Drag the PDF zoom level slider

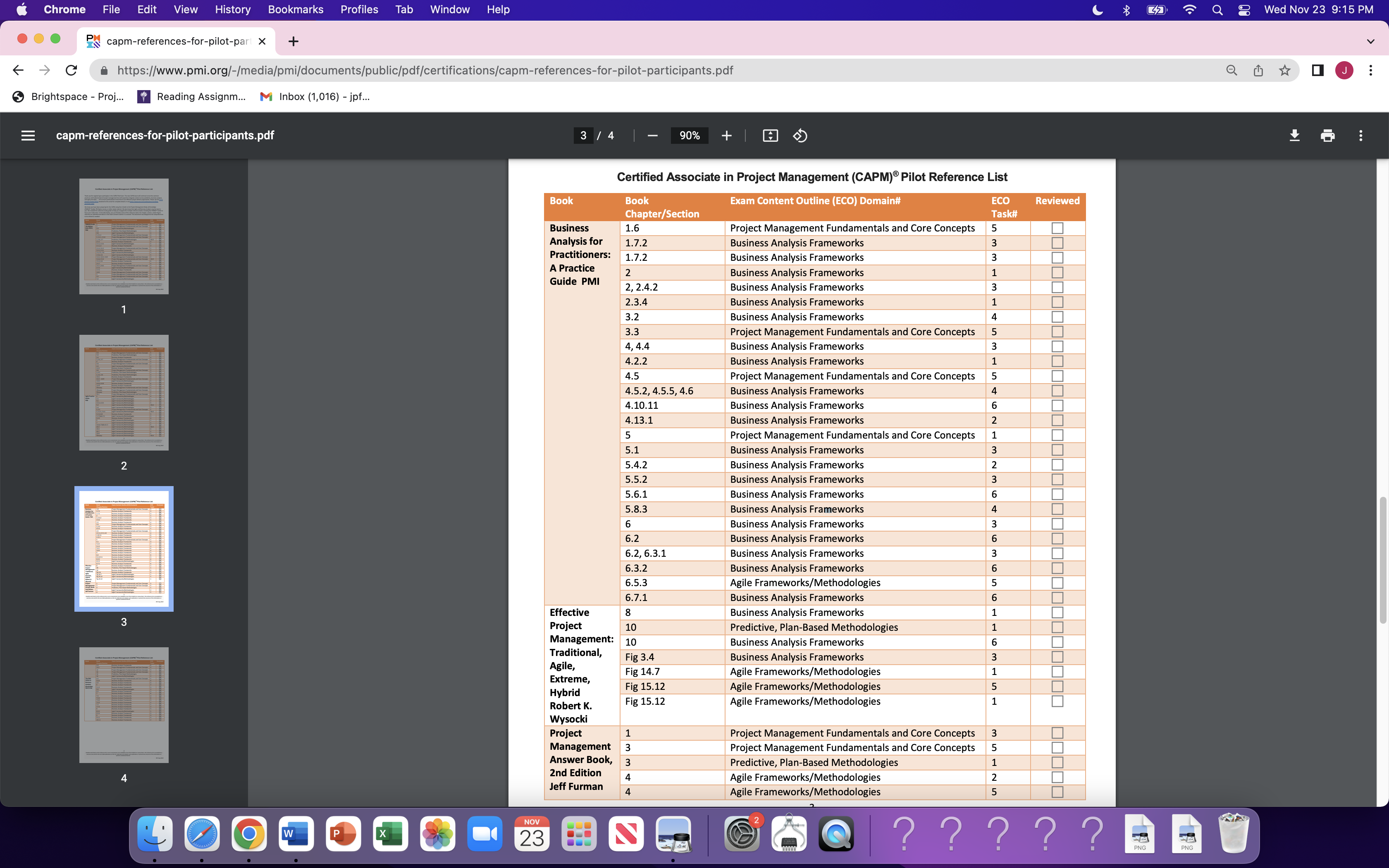(x=690, y=136)
